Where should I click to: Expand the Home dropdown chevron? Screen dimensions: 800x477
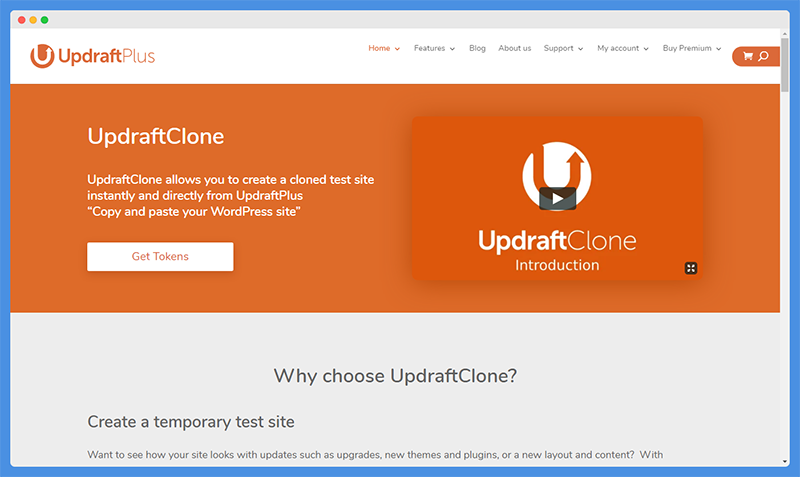[x=397, y=49]
